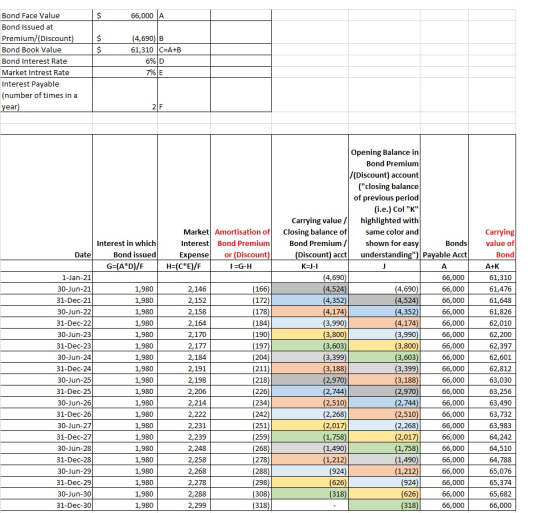The height and width of the screenshot is (513, 560).
Task: Select the 31-Dec-28 date cell
Action: (x=46, y=460)
